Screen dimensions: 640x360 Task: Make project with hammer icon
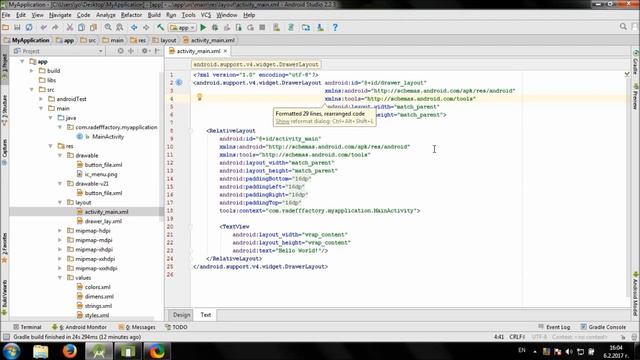click(160, 27)
